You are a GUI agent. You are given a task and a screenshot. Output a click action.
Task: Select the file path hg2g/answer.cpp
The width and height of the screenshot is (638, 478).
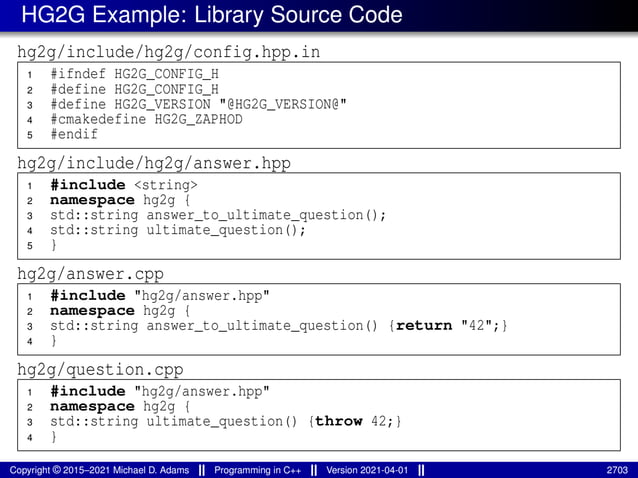pos(90,274)
